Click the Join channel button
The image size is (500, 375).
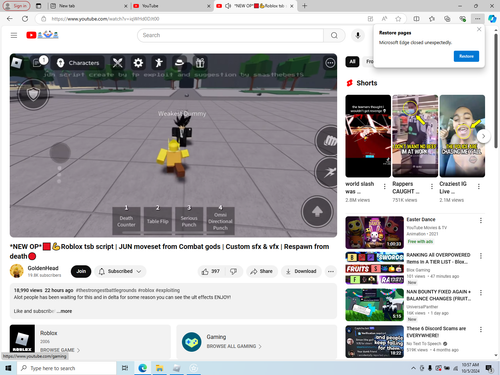coord(81,271)
